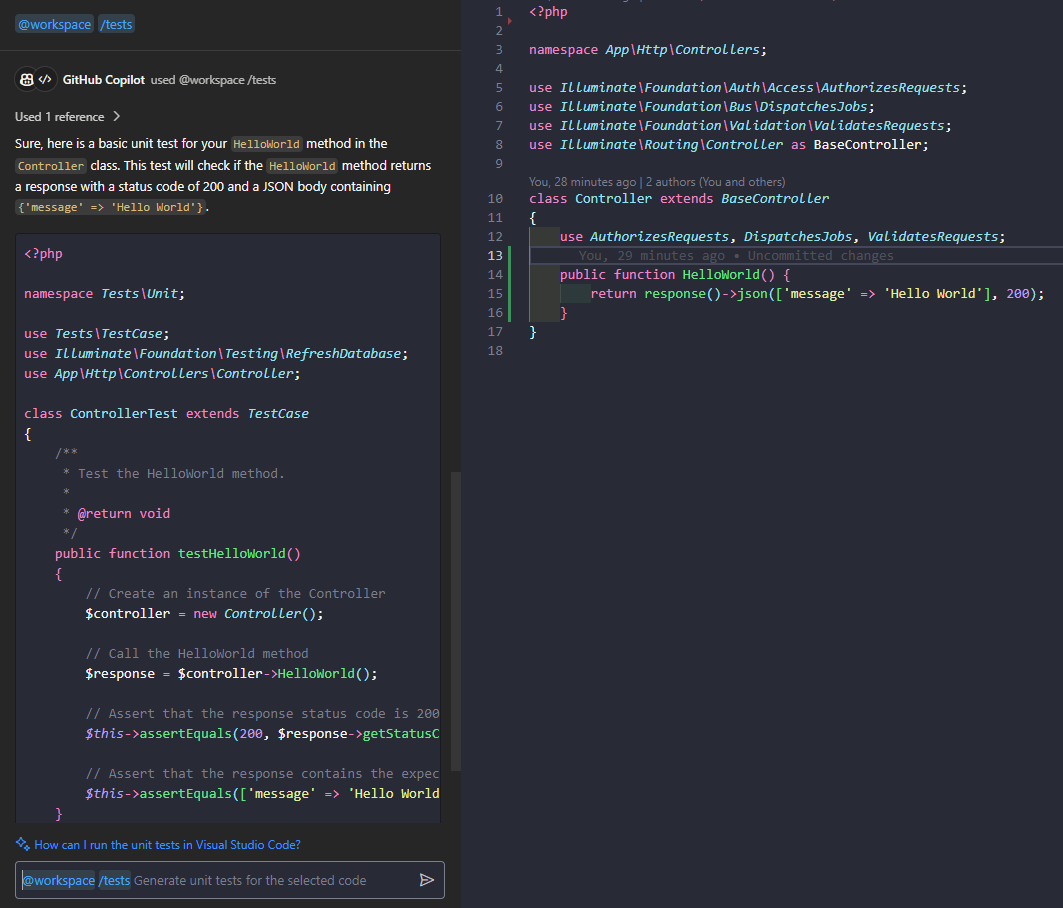
Task: Click the inline 'Controller' code chip in Copilot's reply
Action: pos(51,165)
